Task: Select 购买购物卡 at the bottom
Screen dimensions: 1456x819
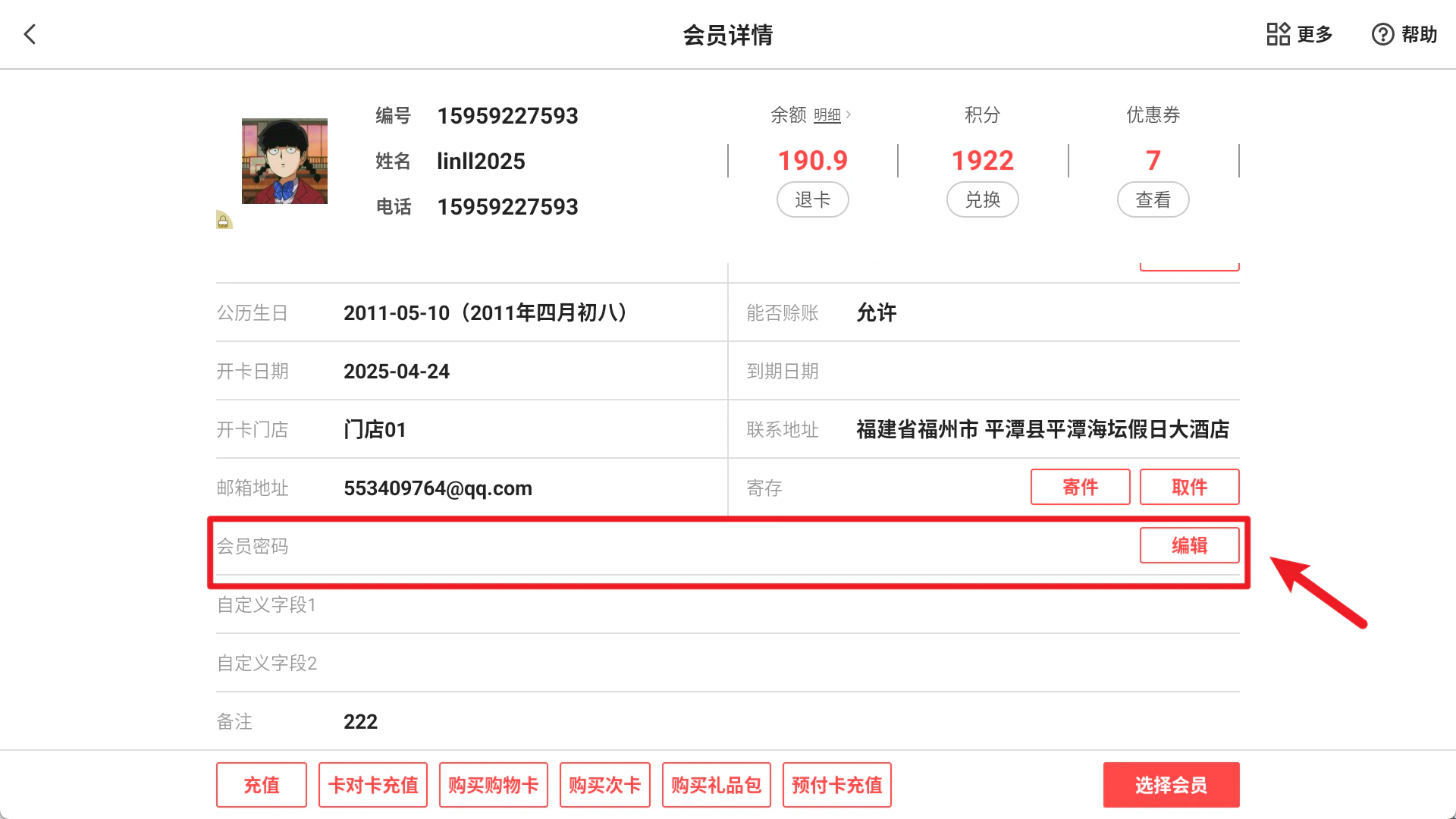Action: [494, 785]
